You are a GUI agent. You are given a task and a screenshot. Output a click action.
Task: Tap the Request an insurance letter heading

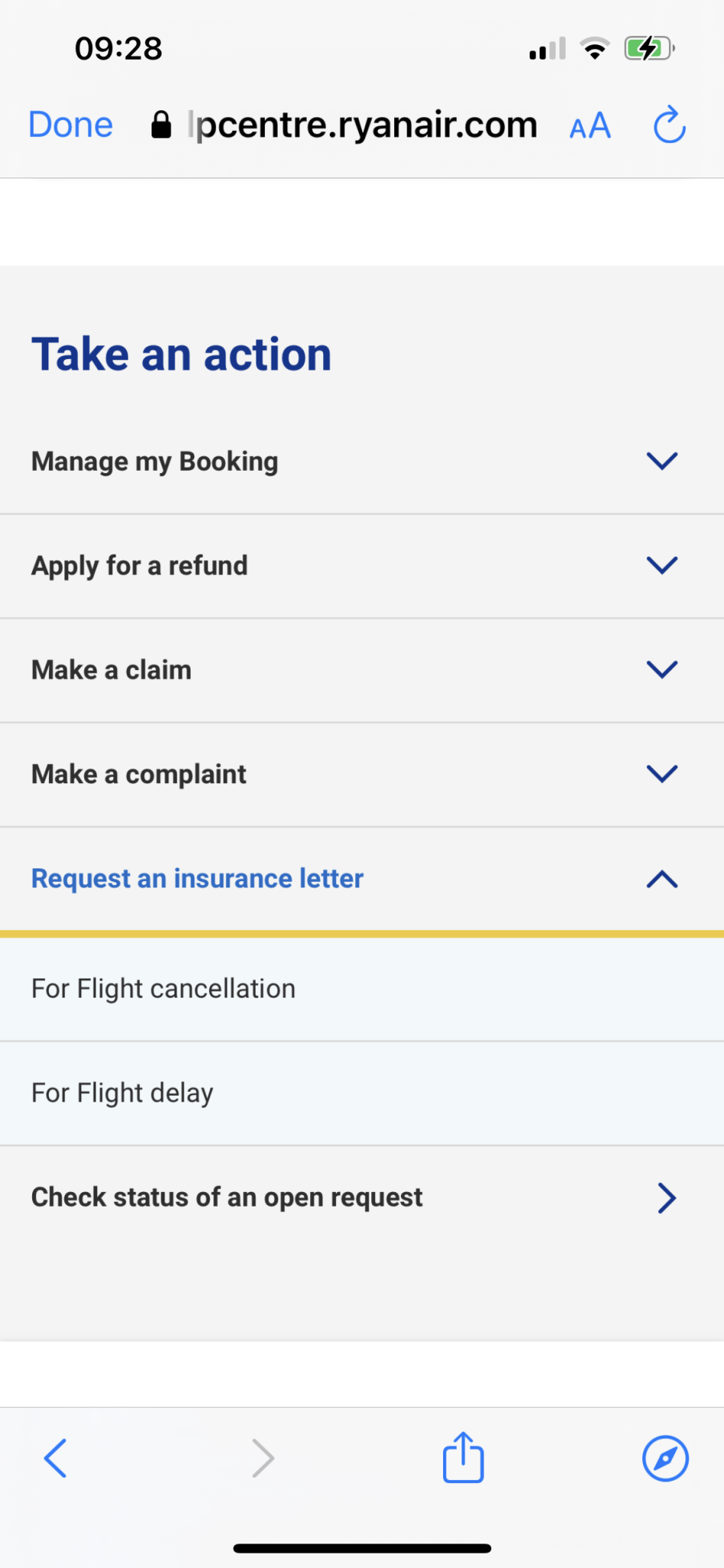pos(197,878)
